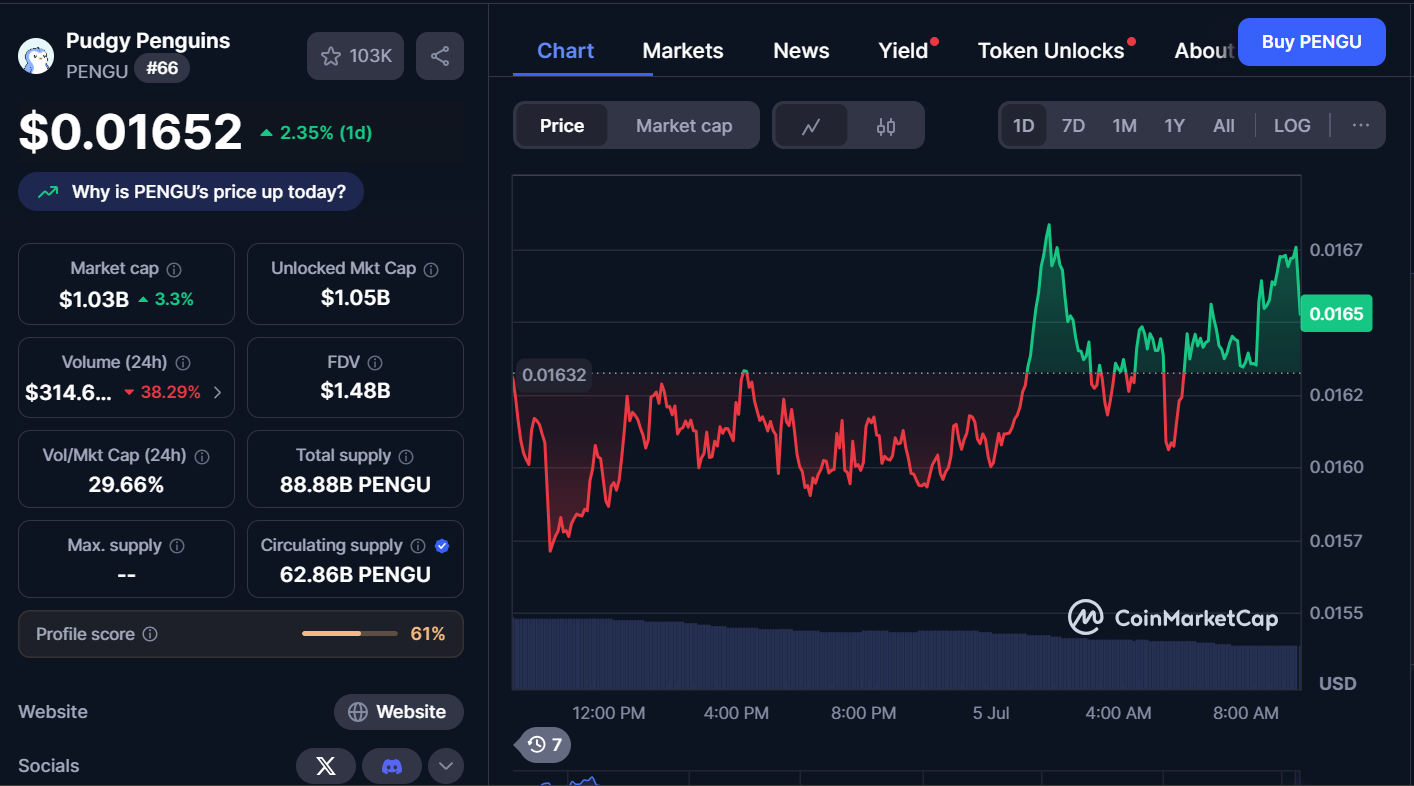Image resolution: width=1414 pixels, height=786 pixels.
Task: Click the 0.01632 opening price marker
Action: [554, 375]
